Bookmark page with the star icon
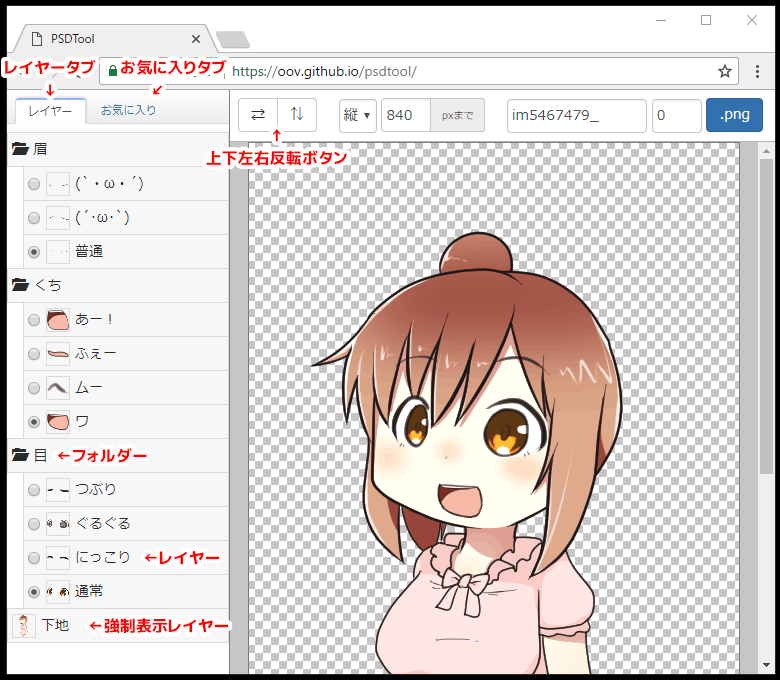 725,71
